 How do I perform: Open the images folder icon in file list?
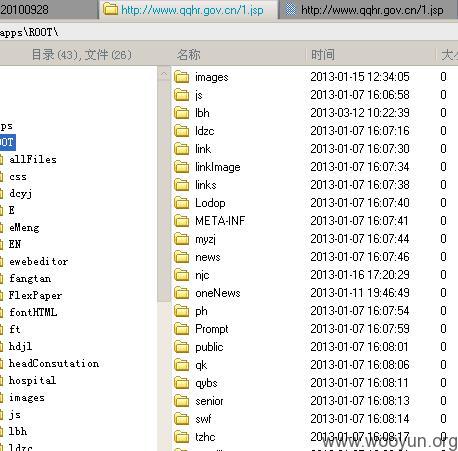[x=182, y=77]
